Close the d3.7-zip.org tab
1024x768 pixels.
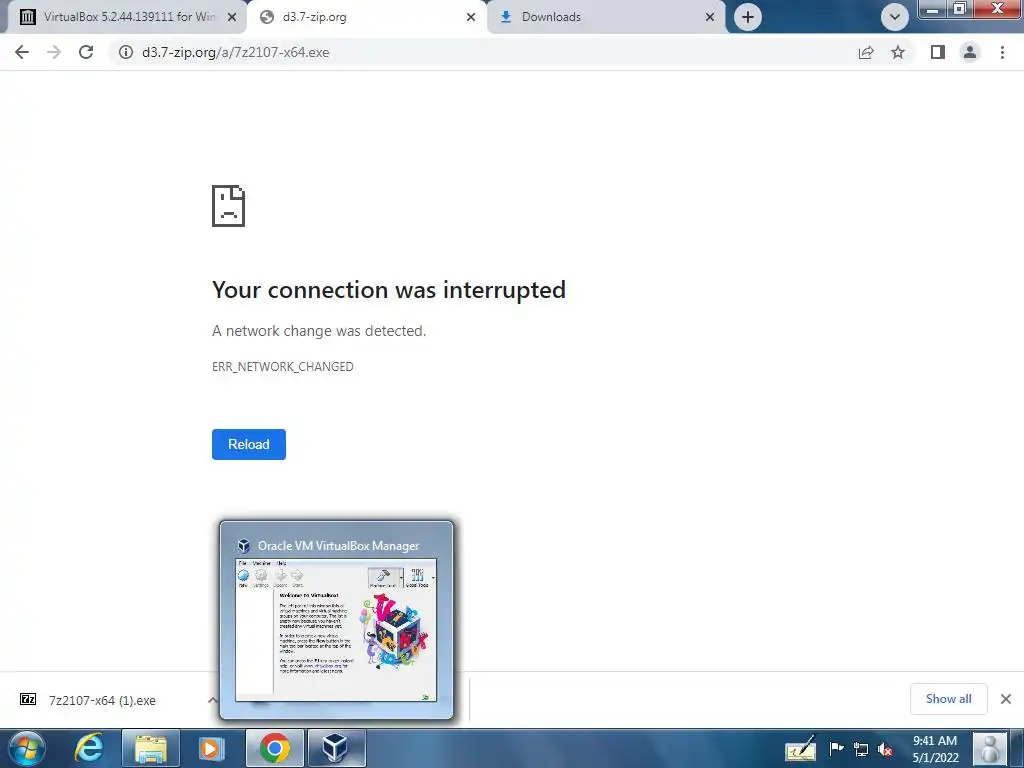pos(471,18)
